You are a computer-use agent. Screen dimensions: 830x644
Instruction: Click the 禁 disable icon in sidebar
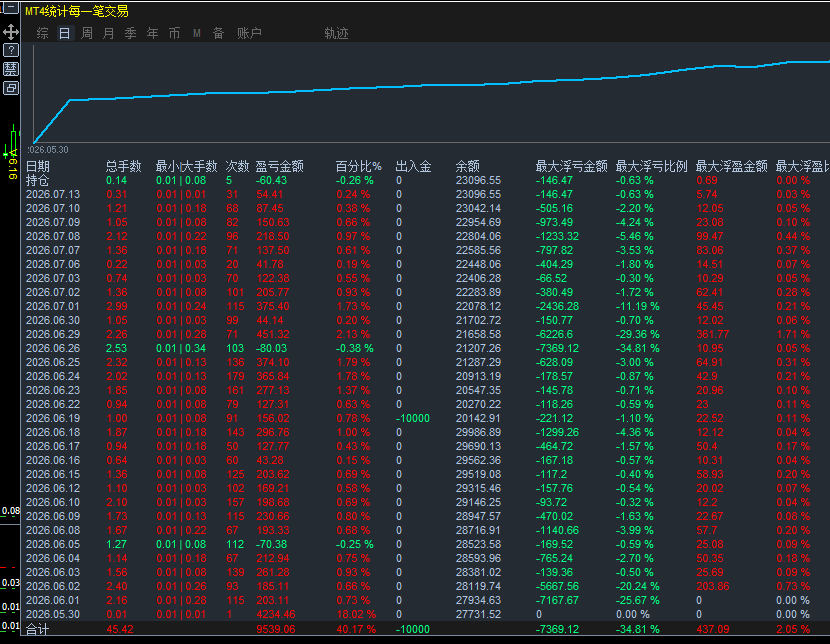pyautogui.click(x=11, y=69)
